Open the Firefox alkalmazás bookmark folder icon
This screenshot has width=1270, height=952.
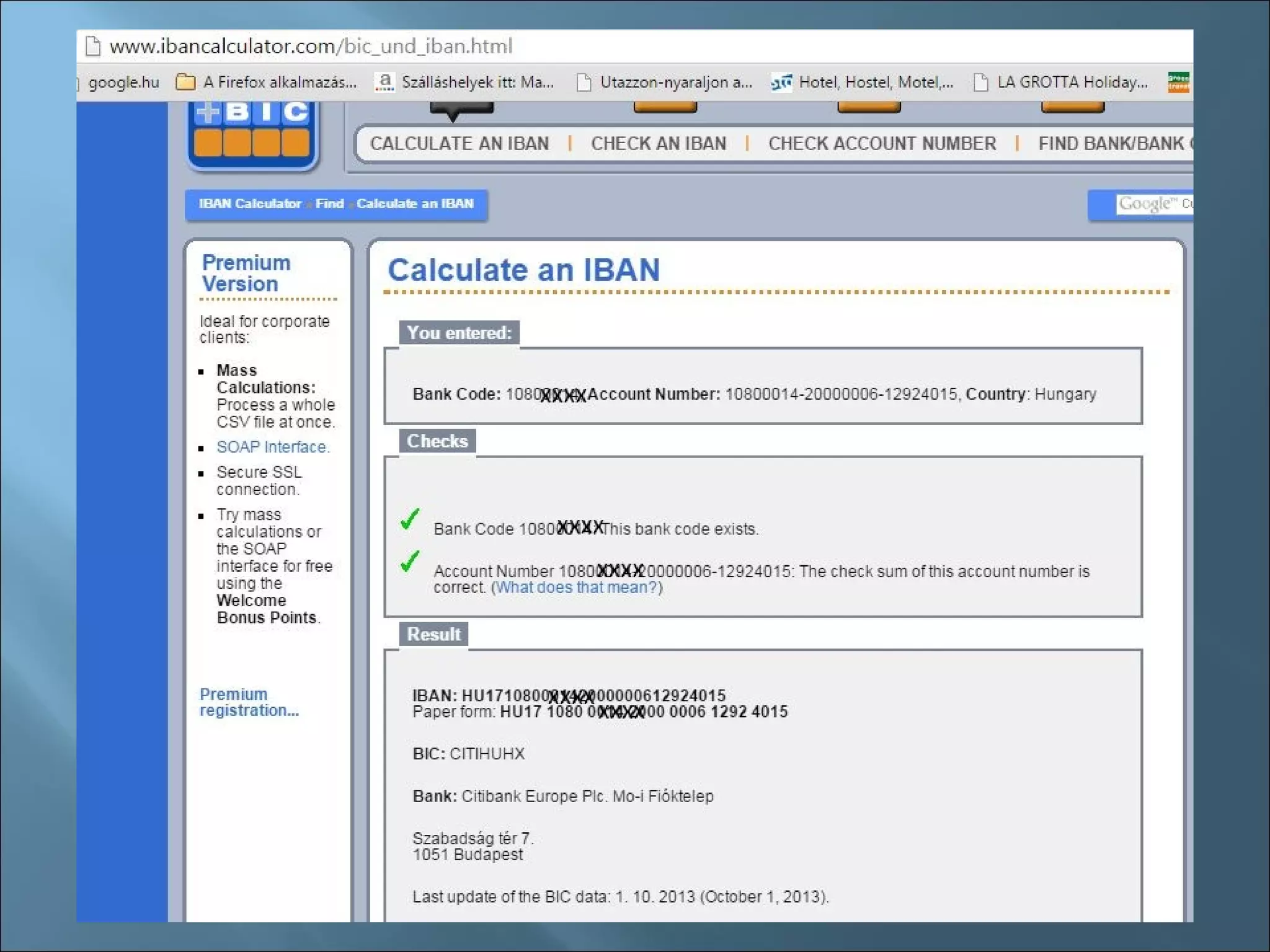point(185,82)
